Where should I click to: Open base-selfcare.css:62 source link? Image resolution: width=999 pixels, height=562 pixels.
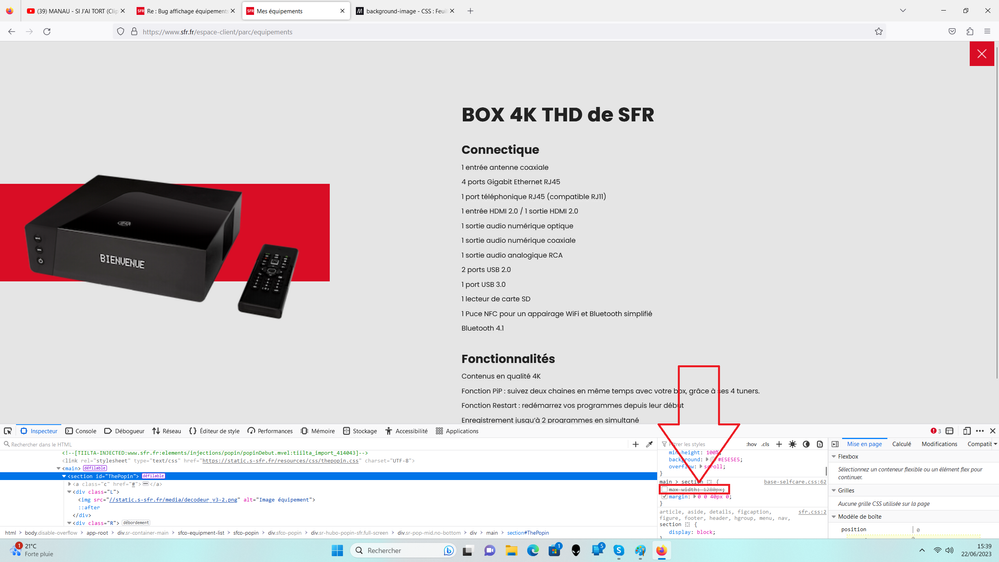(794, 482)
